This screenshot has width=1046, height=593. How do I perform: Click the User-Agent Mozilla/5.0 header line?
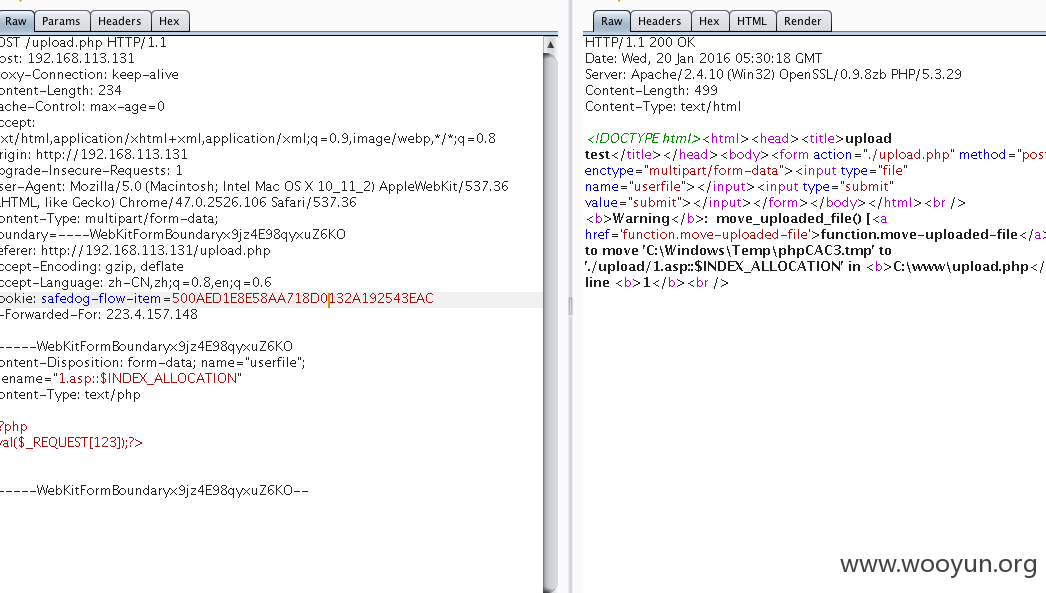click(x=254, y=186)
